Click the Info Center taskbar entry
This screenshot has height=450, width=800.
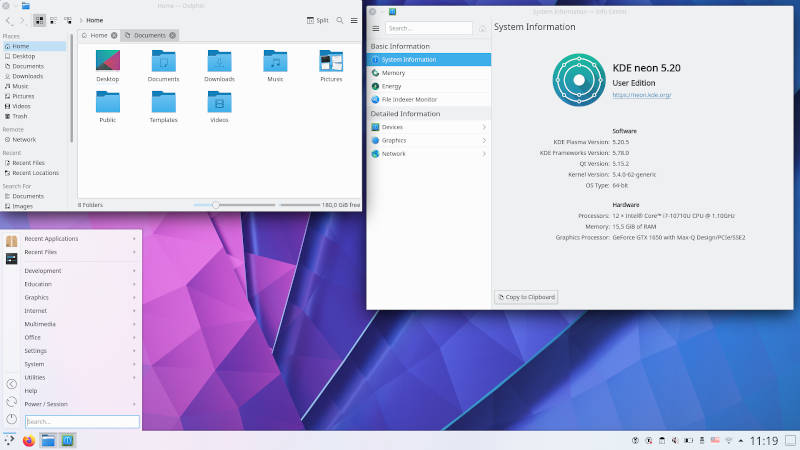(x=67, y=440)
